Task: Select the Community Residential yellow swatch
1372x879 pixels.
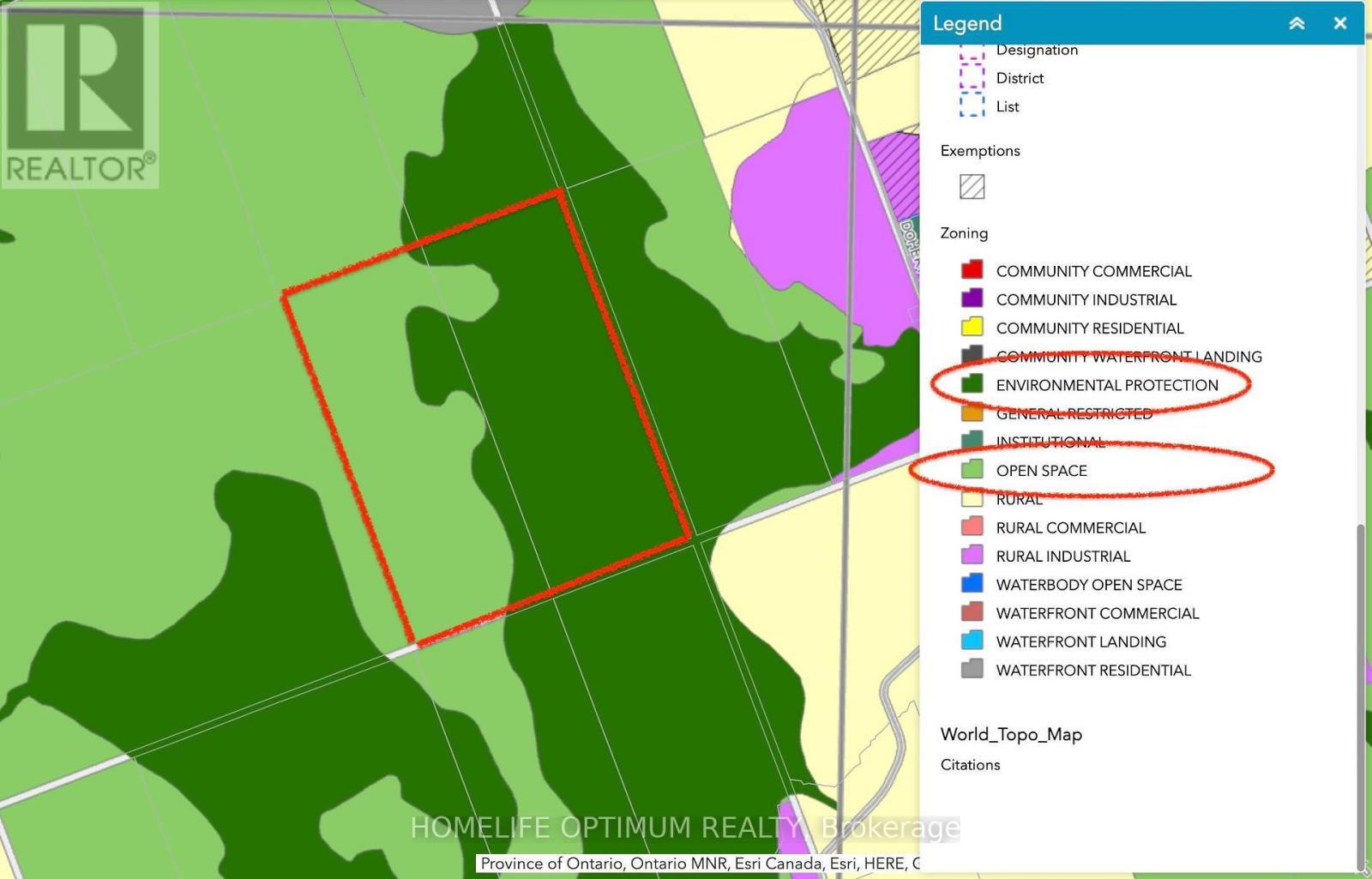Action: (x=972, y=327)
